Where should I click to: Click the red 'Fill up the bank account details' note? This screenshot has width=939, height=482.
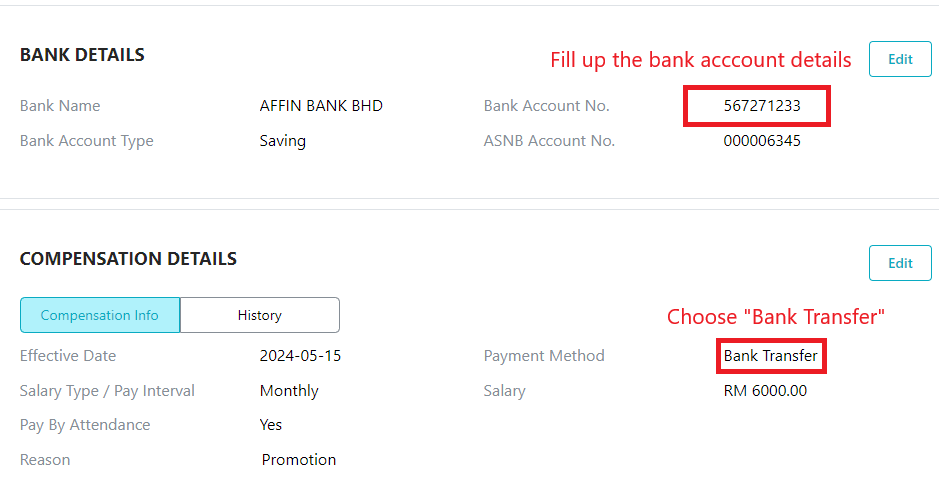click(x=701, y=60)
